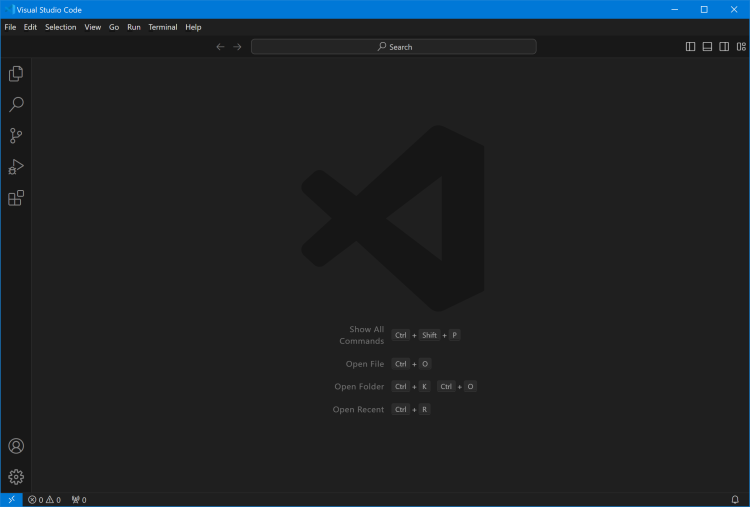The height and width of the screenshot is (507, 750).
Task: Open the Search view icon in sidebar
Action: (16, 105)
